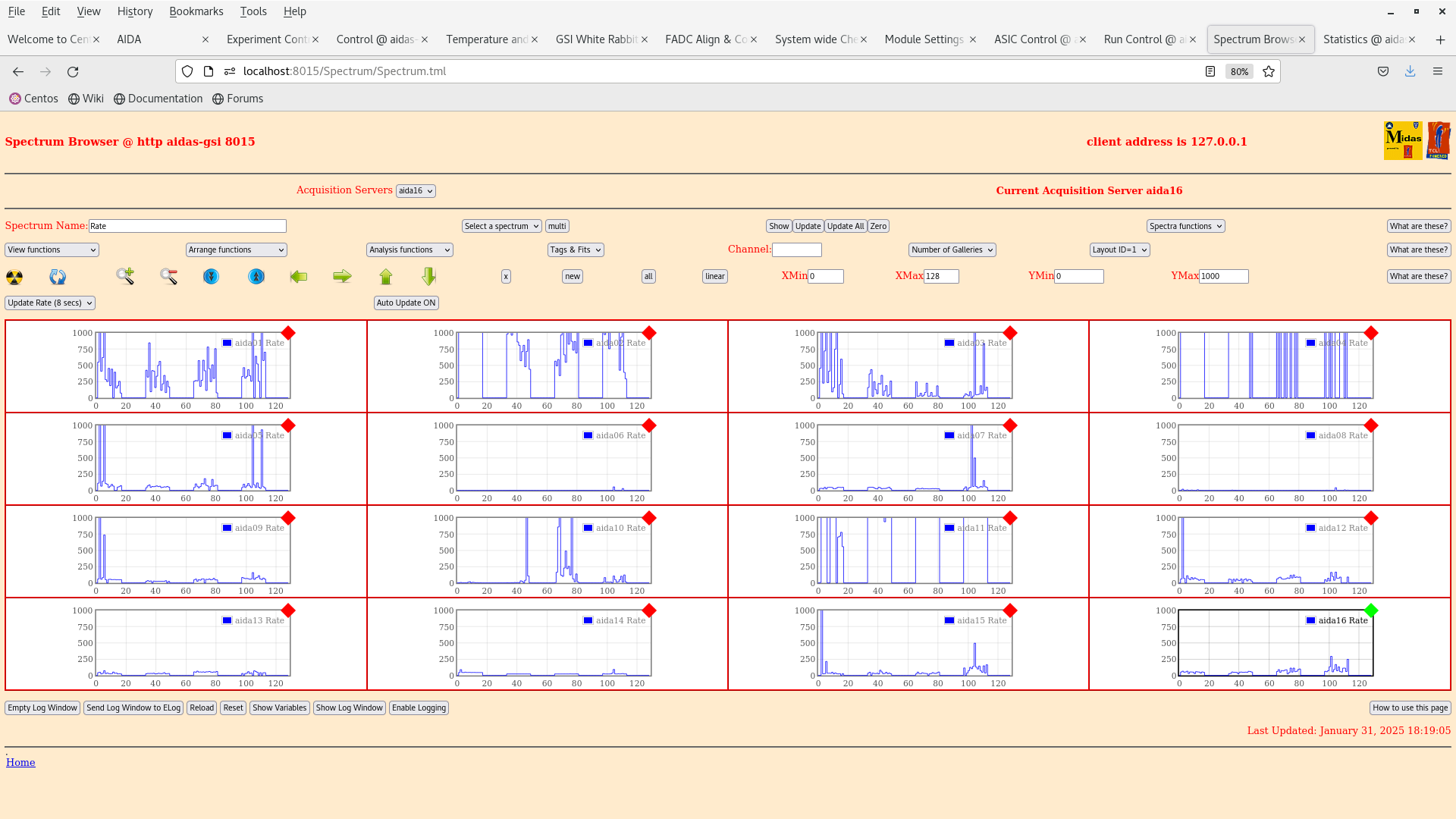Click the radiation hazard icon

(14, 277)
